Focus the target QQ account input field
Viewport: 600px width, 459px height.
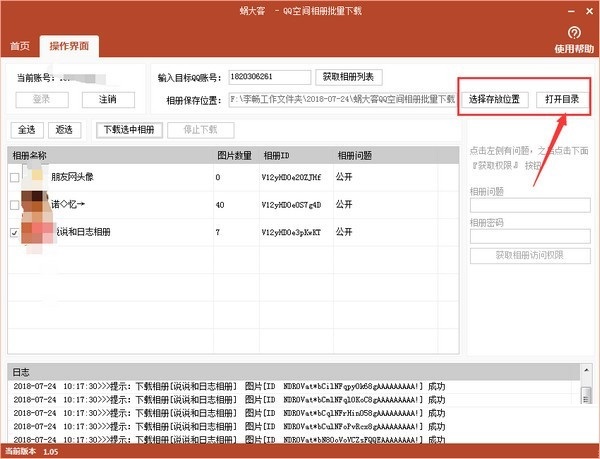tap(270, 77)
